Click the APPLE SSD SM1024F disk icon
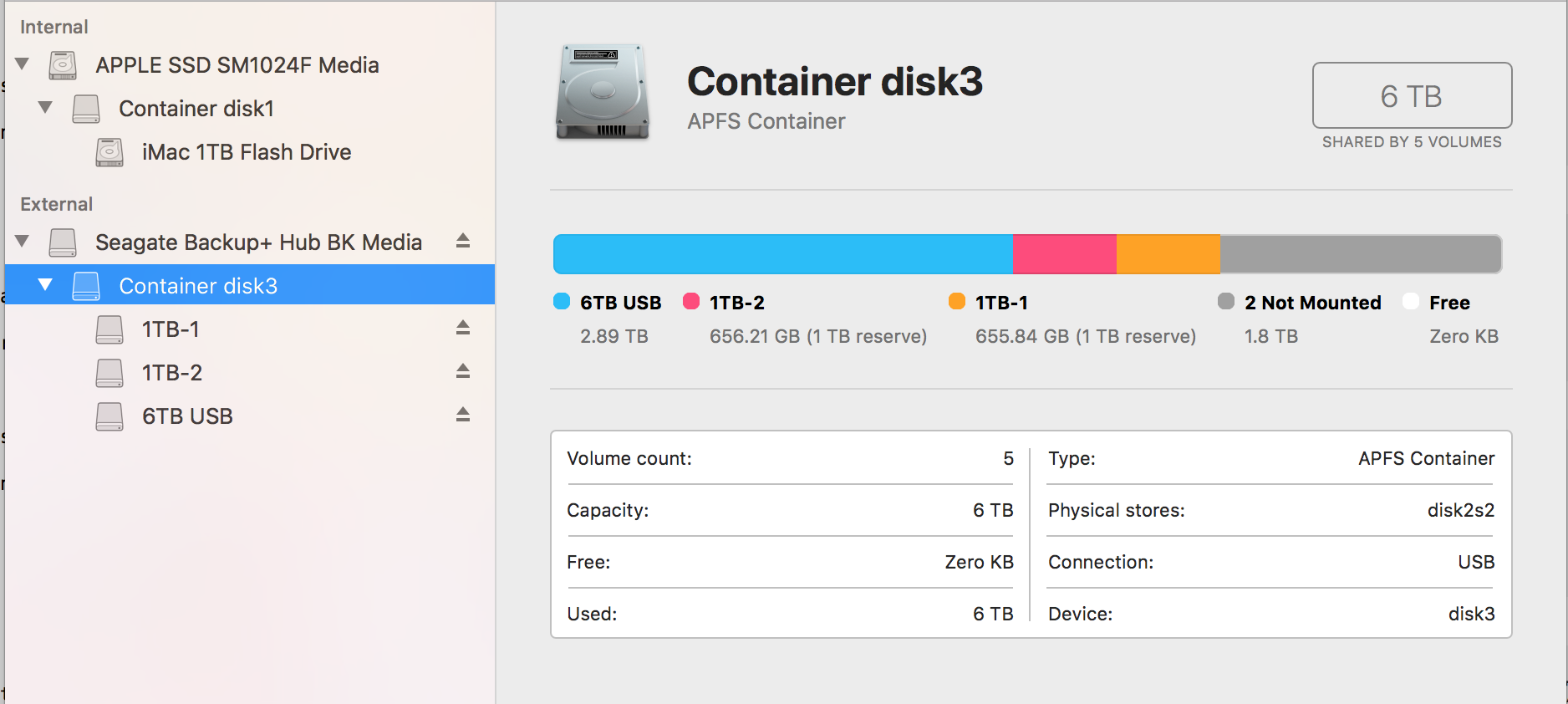The image size is (1568, 704). pyautogui.click(x=63, y=65)
